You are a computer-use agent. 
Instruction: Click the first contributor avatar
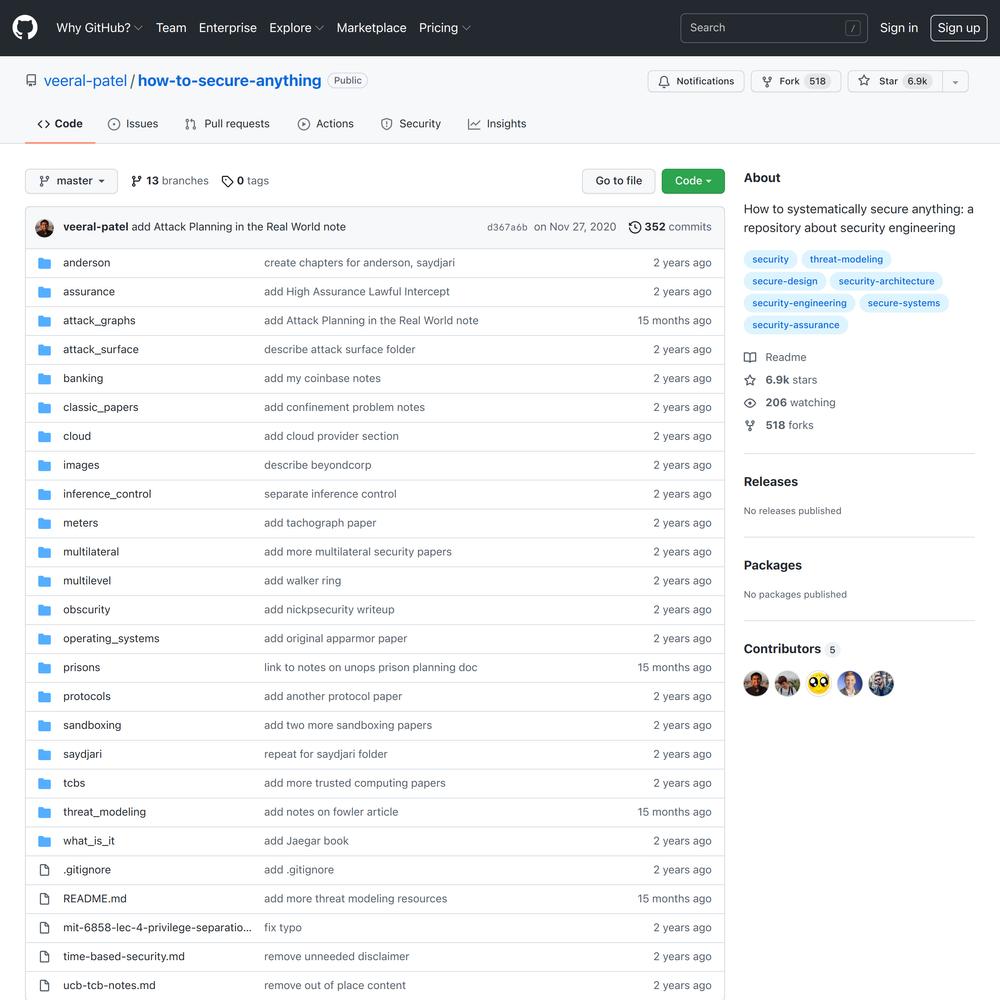pos(756,684)
